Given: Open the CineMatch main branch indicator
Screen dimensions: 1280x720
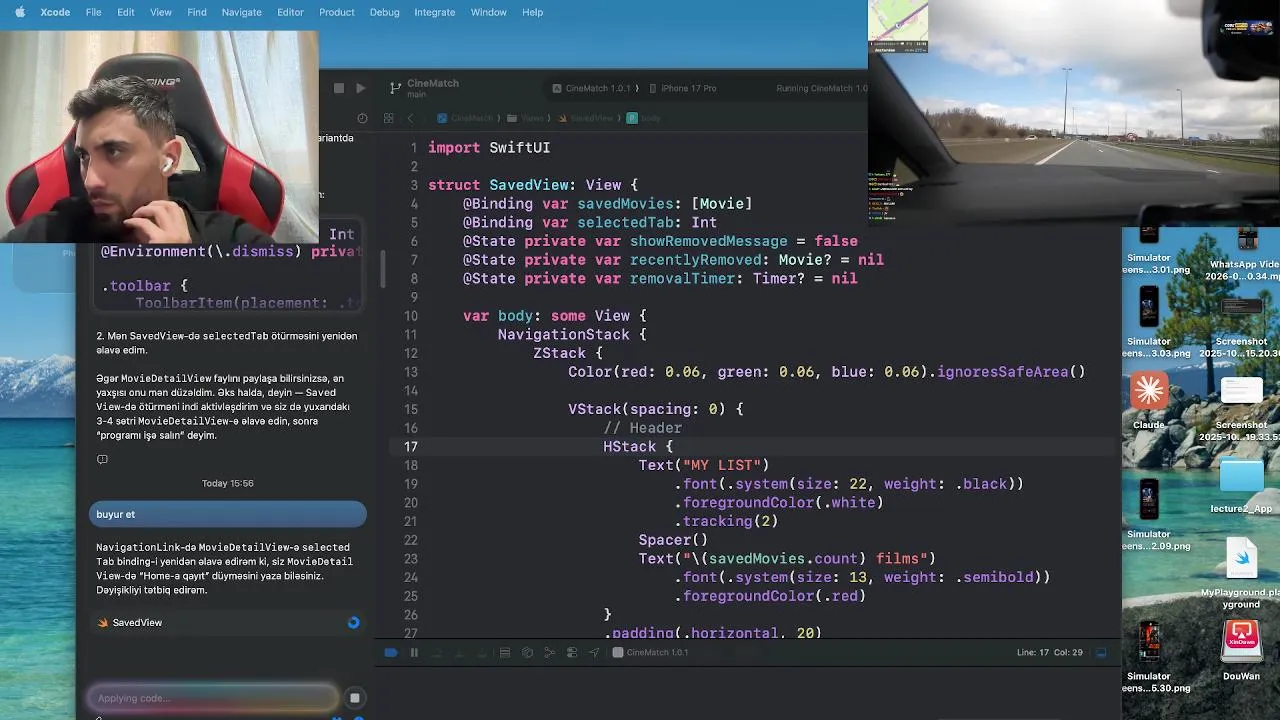Looking at the screenshot, I should pos(425,88).
